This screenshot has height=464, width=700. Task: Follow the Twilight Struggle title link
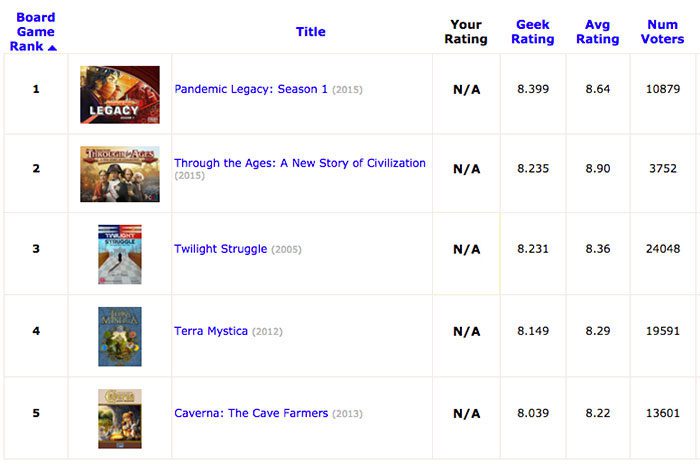(x=221, y=249)
